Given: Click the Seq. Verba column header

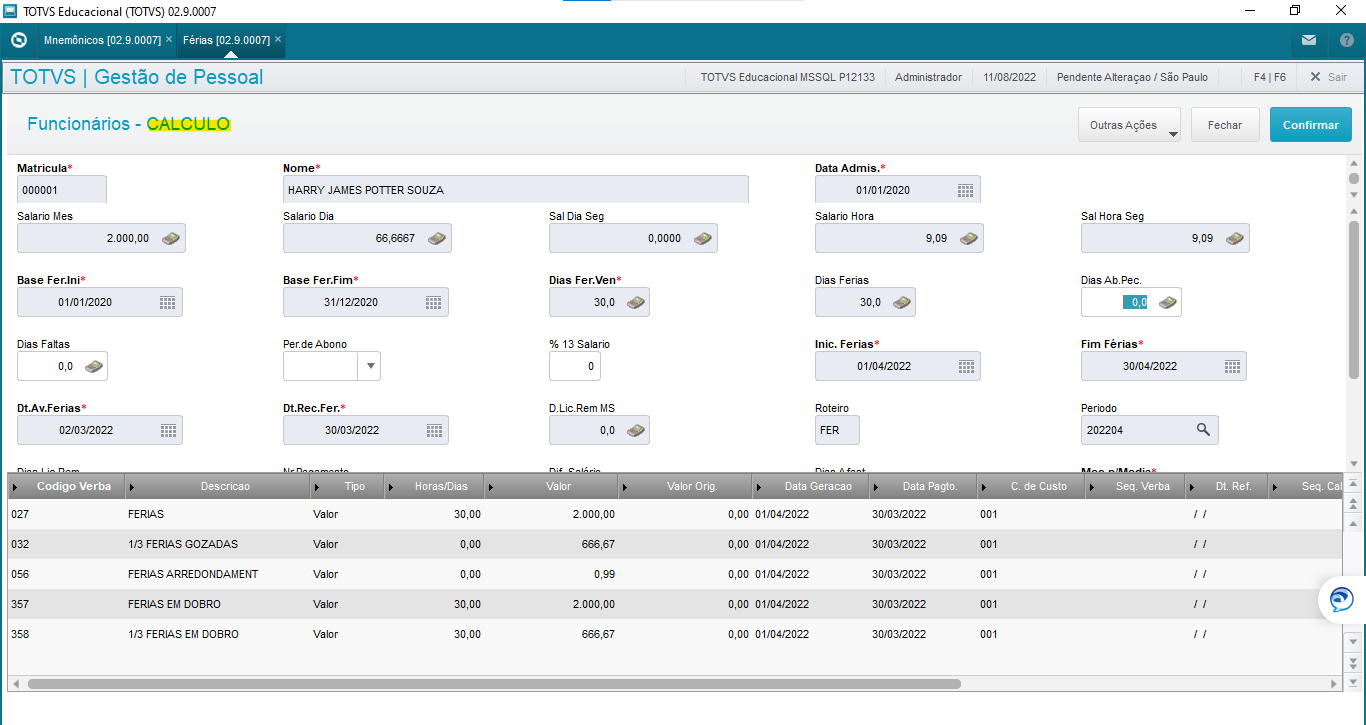Looking at the screenshot, I should (1136, 486).
